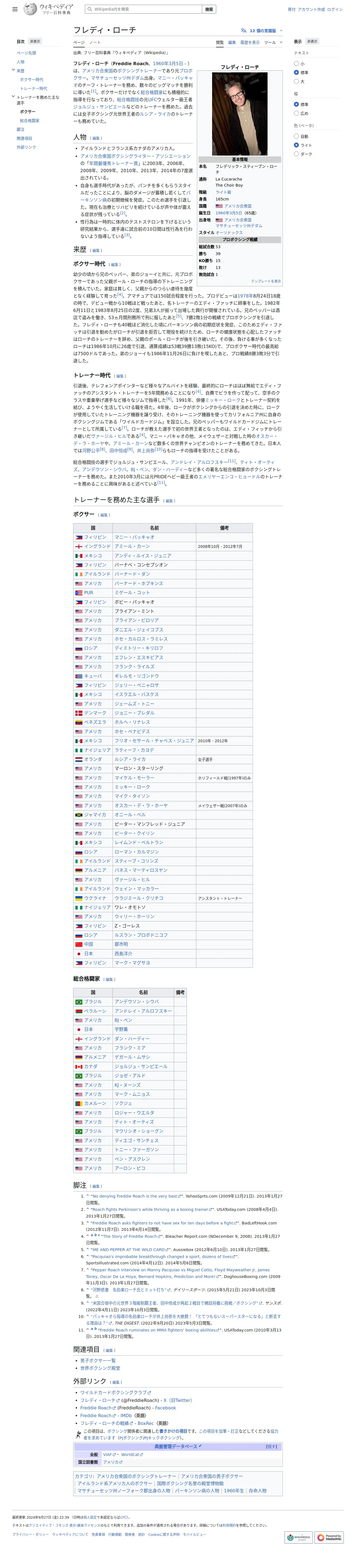Click the VIAF authority link

(x=109, y=1455)
